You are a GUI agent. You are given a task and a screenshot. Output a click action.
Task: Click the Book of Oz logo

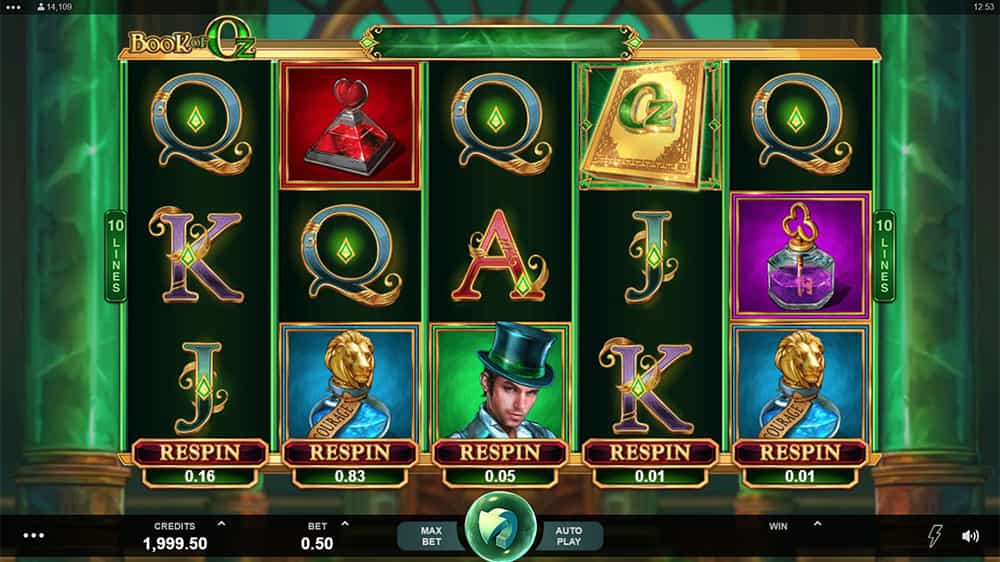coord(191,40)
